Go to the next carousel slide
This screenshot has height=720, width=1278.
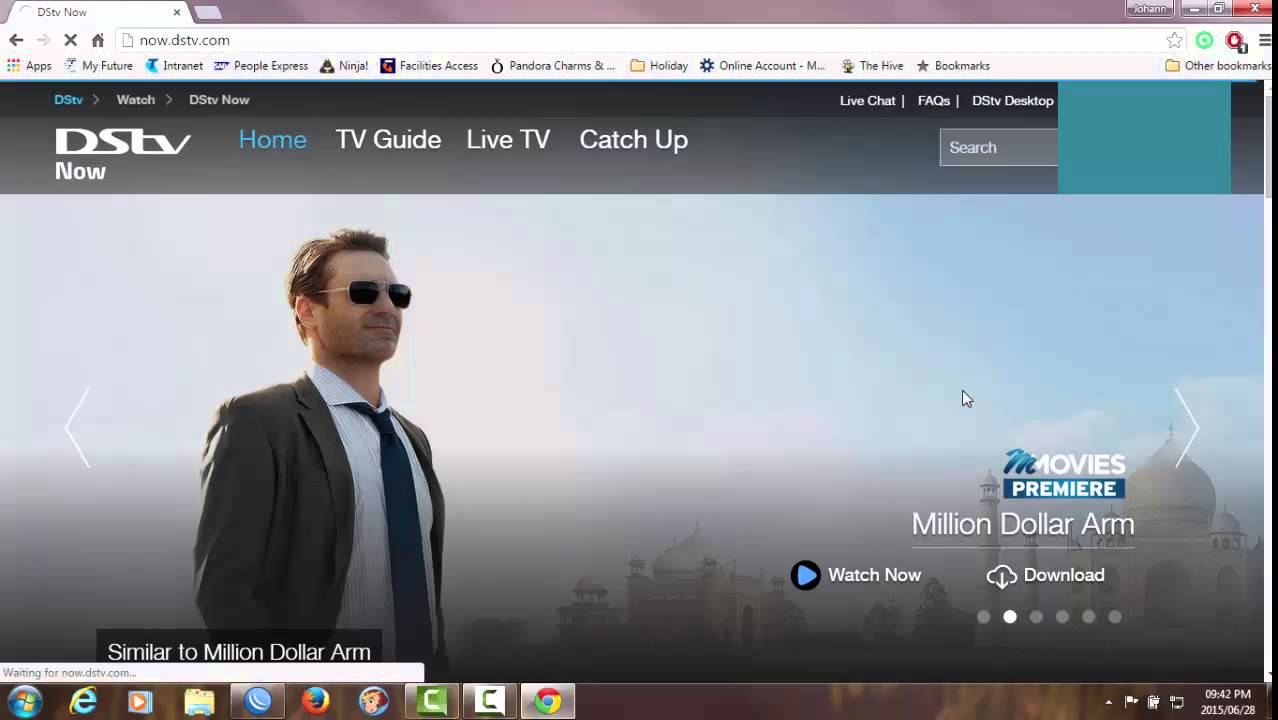point(1186,428)
